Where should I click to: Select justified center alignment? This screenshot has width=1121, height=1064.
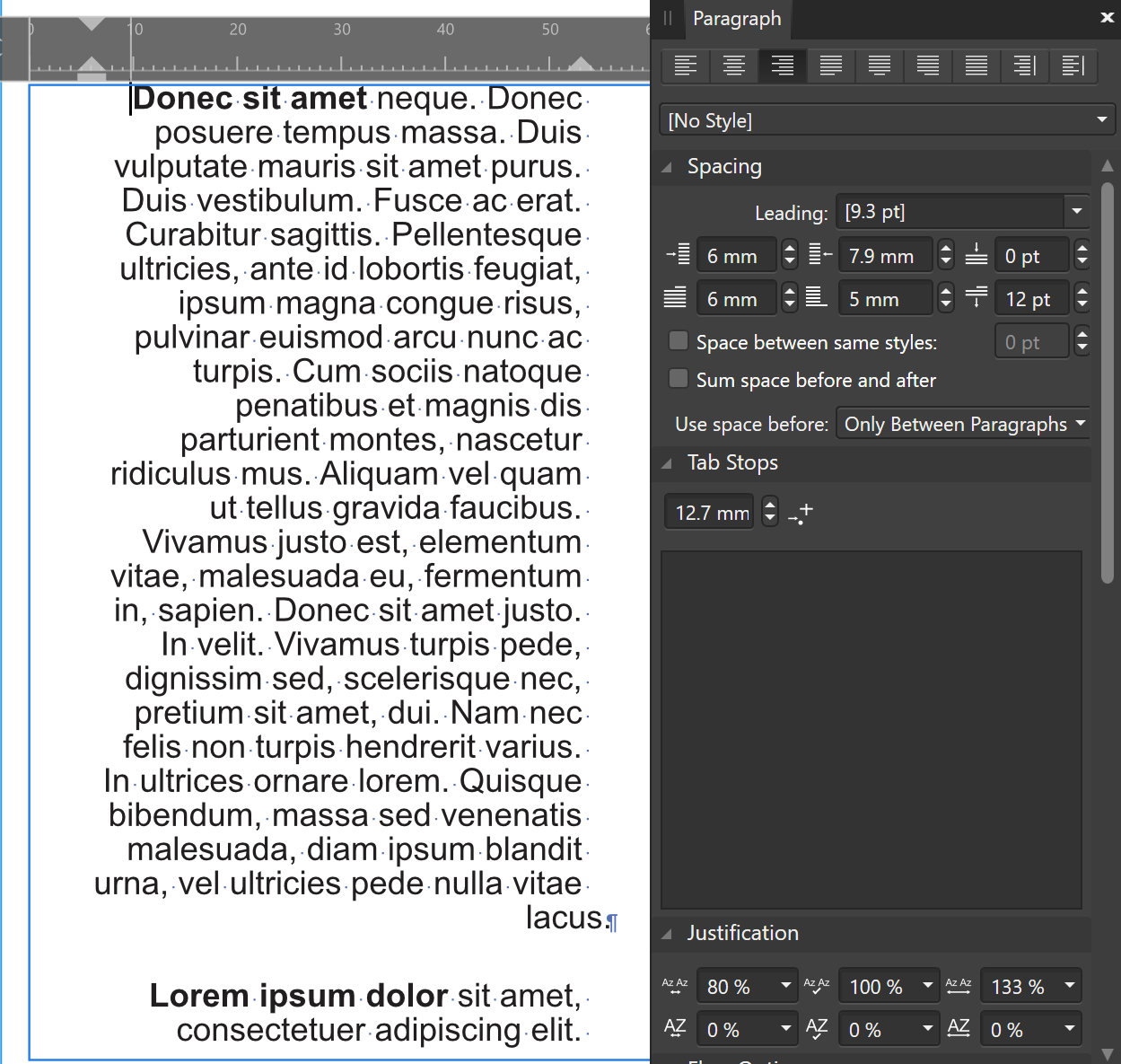coord(879,66)
